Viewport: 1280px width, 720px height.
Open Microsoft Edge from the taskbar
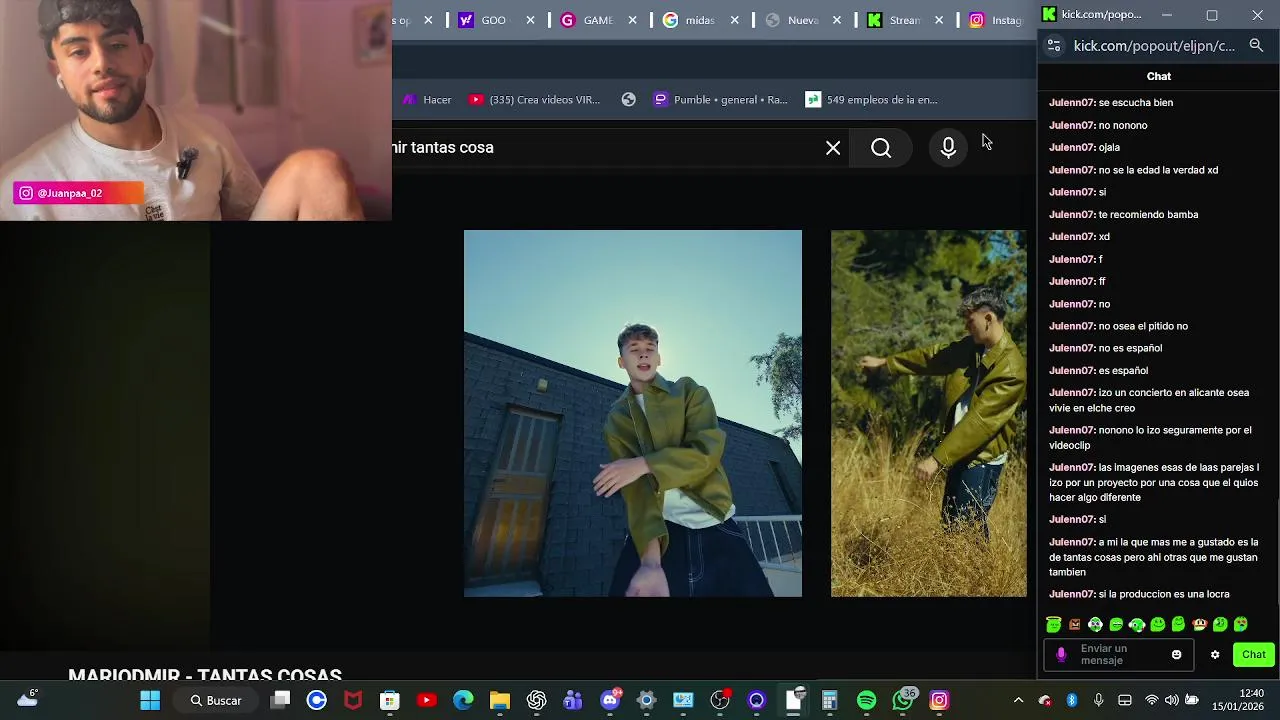463,700
